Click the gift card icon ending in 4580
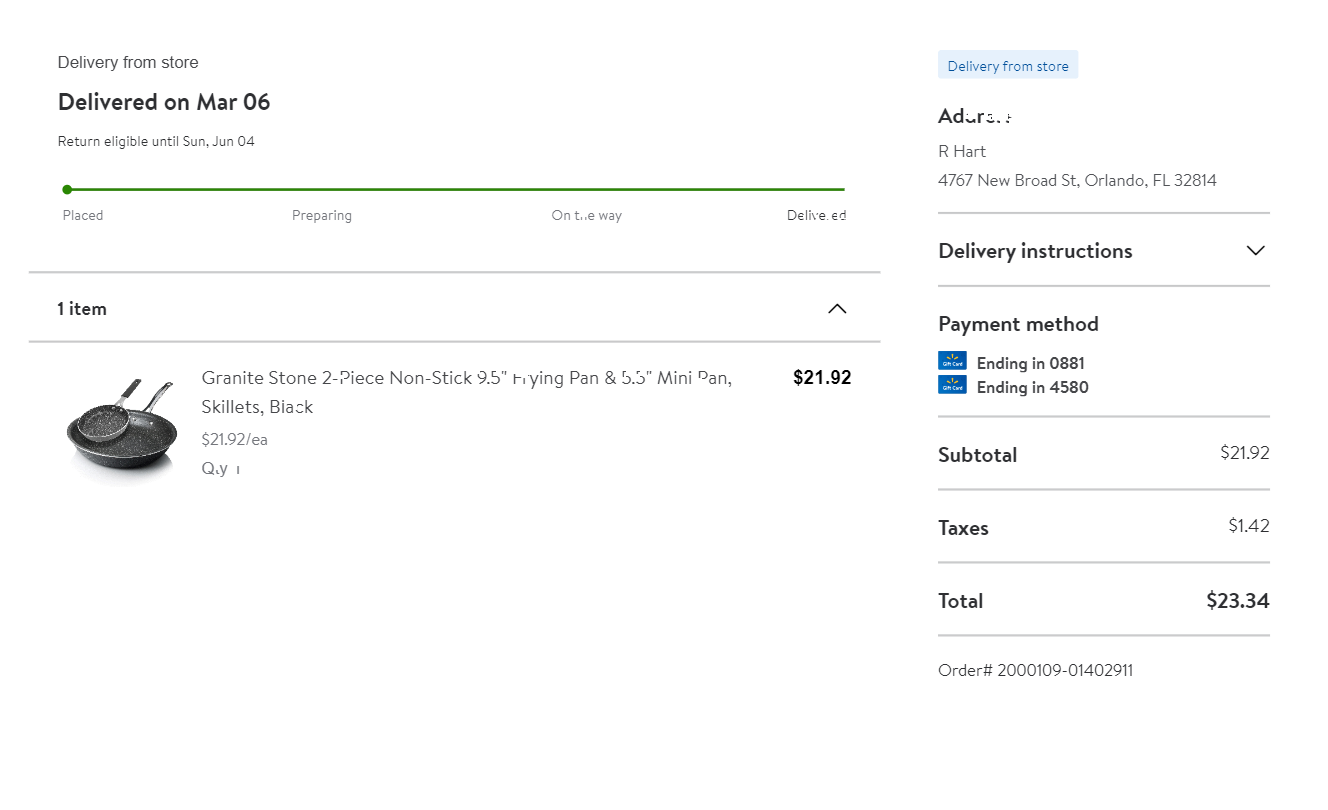 point(952,385)
